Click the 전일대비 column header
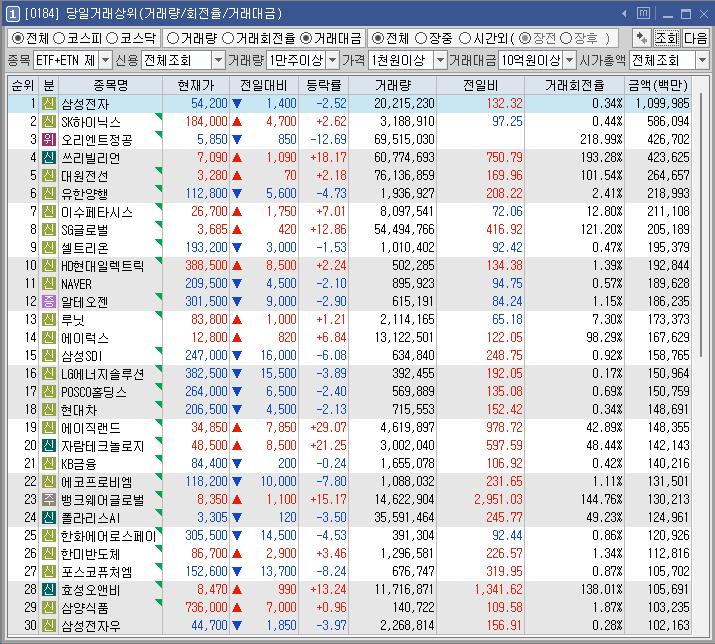 tap(264, 85)
